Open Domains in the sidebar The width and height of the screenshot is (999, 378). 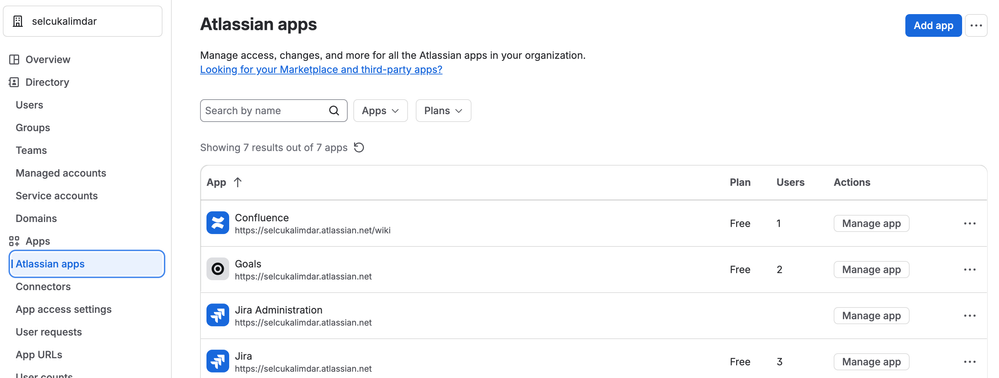[x=36, y=218]
